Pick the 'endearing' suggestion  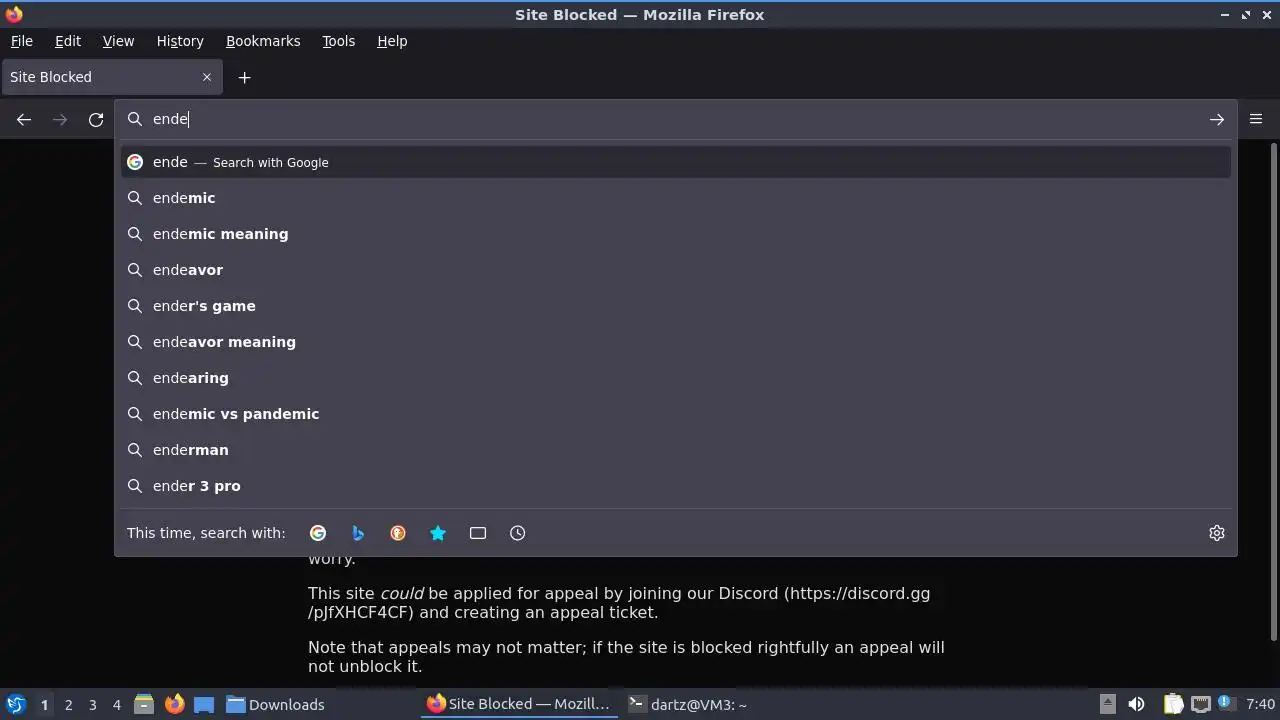pos(676,378)
